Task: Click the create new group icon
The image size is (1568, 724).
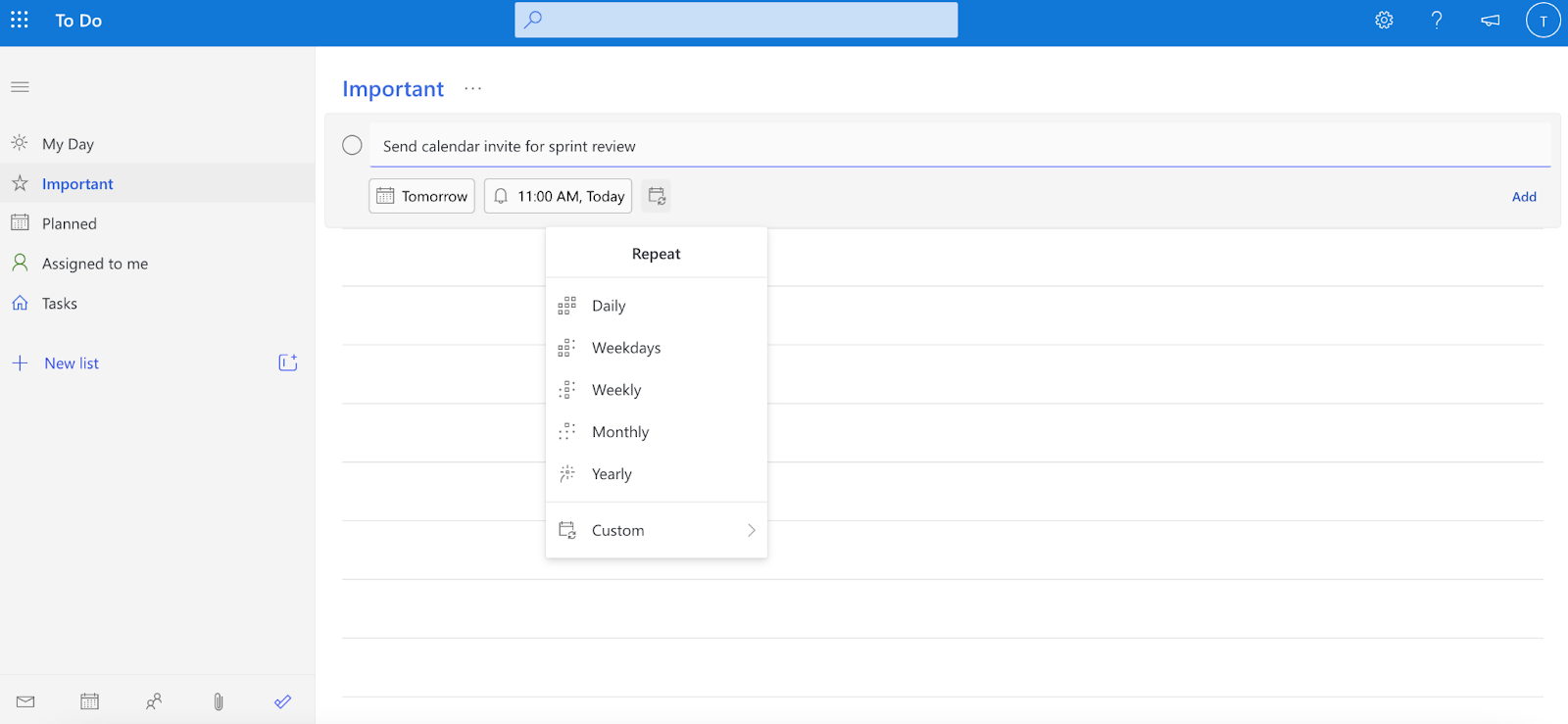Action: [287, 362]
